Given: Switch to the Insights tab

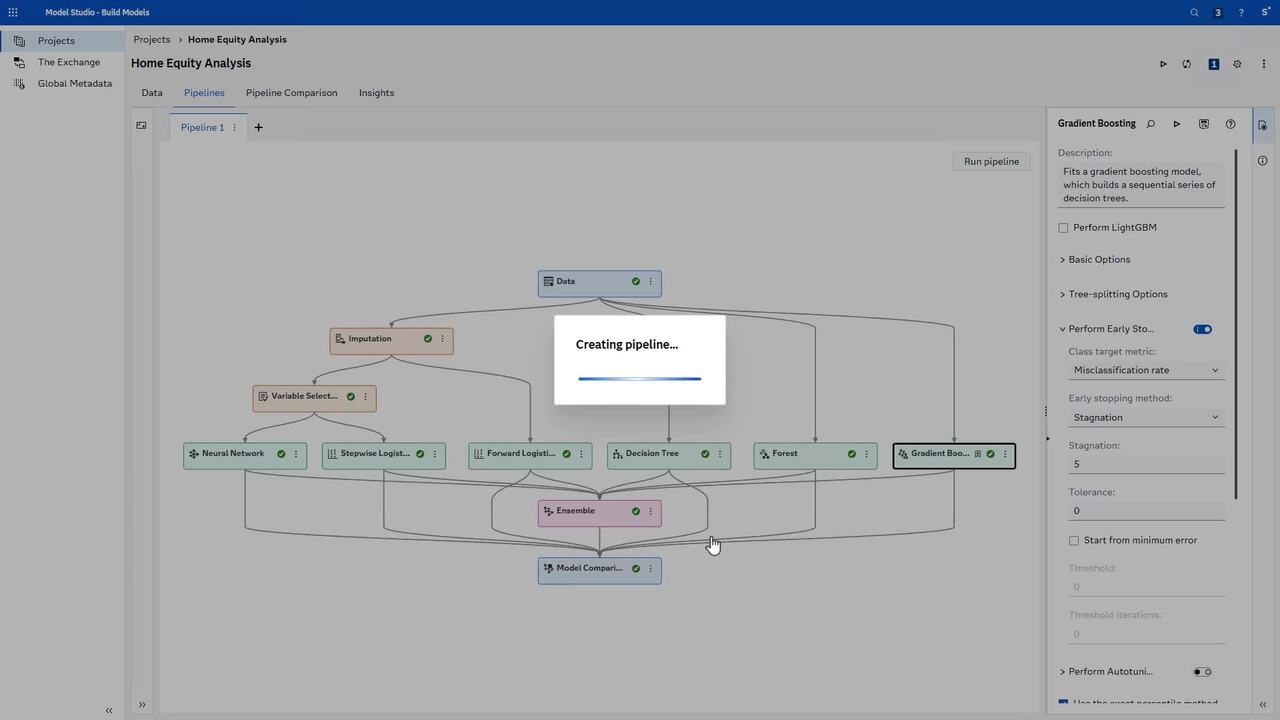Looking at the screenshot, I should pyautogui.click(x=376, y=93).
